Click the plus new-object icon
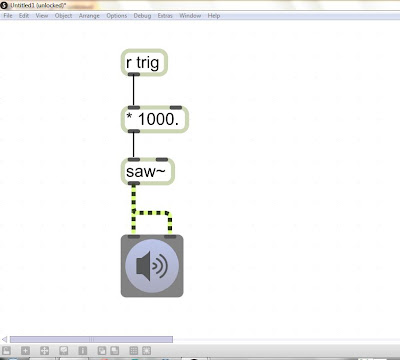 (x=25, y=351)
